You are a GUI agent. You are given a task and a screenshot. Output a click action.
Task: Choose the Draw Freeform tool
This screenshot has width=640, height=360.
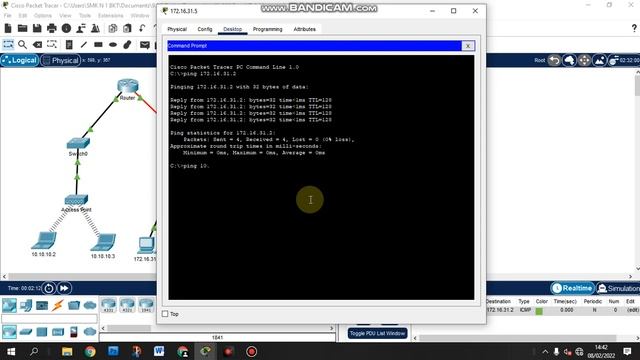127,44
